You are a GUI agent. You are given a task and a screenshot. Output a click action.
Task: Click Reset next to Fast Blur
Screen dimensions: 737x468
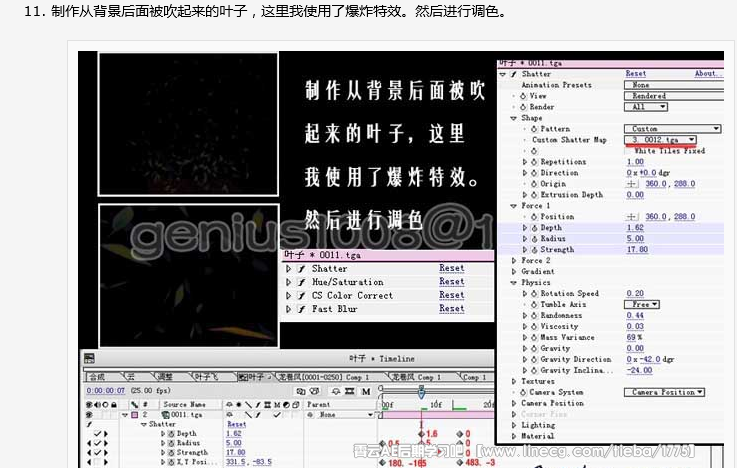[452, 308]
